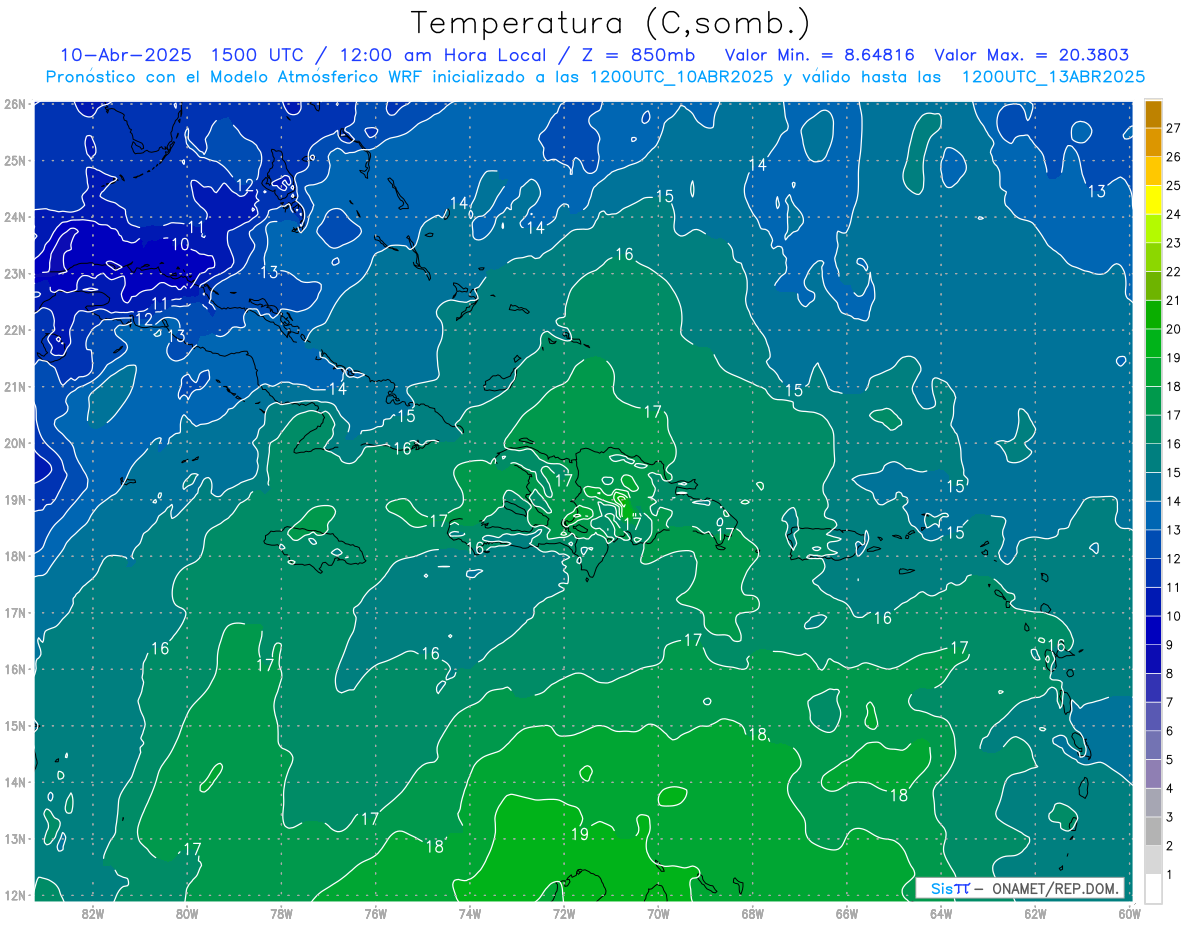Click the '68W' longitude axis label

click(x=752, y=912)
